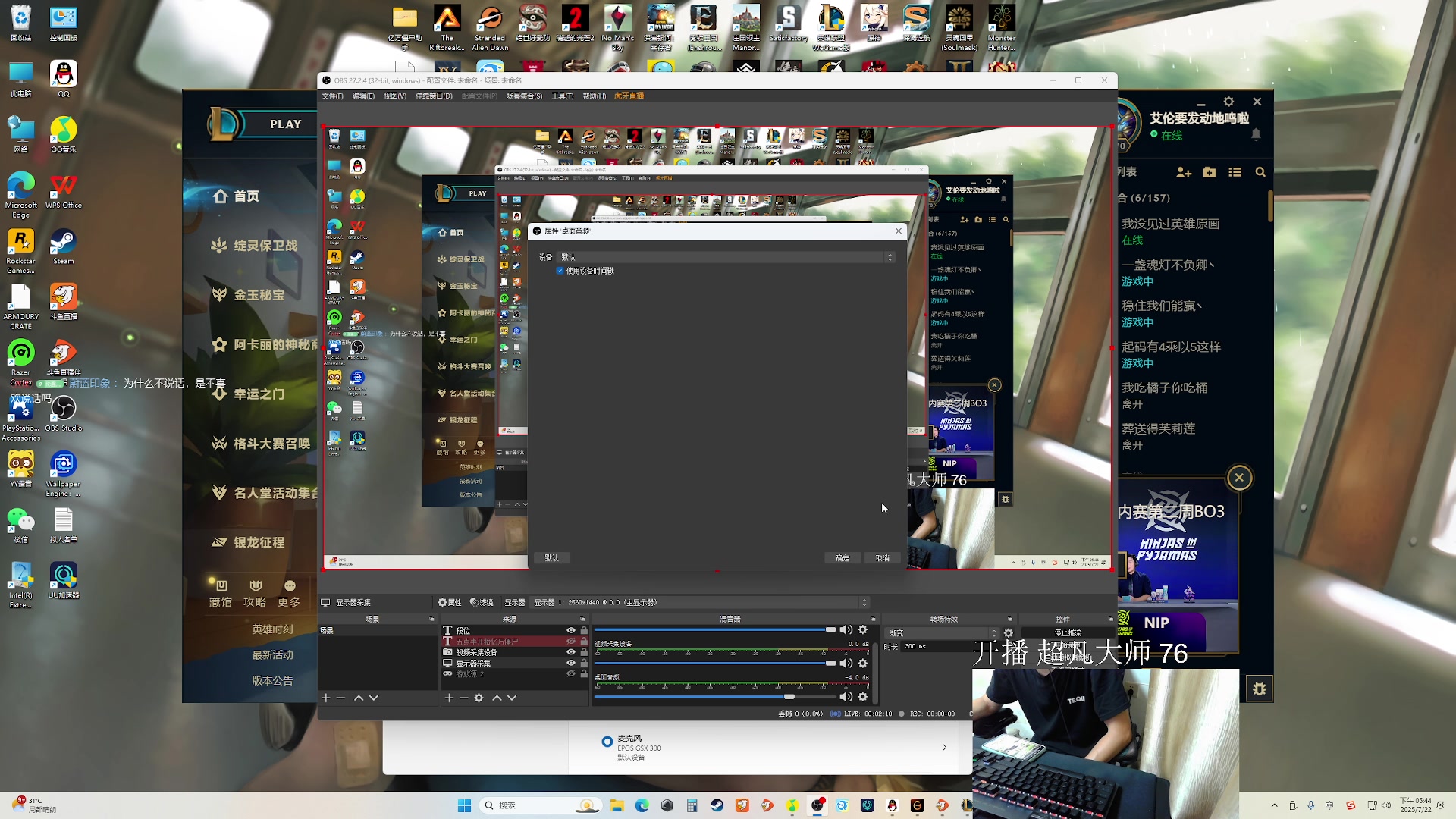This screenshot has width=1456, height=819.
Task: Adjust topmost mixer volume slider
Action: tap(716, 629)
